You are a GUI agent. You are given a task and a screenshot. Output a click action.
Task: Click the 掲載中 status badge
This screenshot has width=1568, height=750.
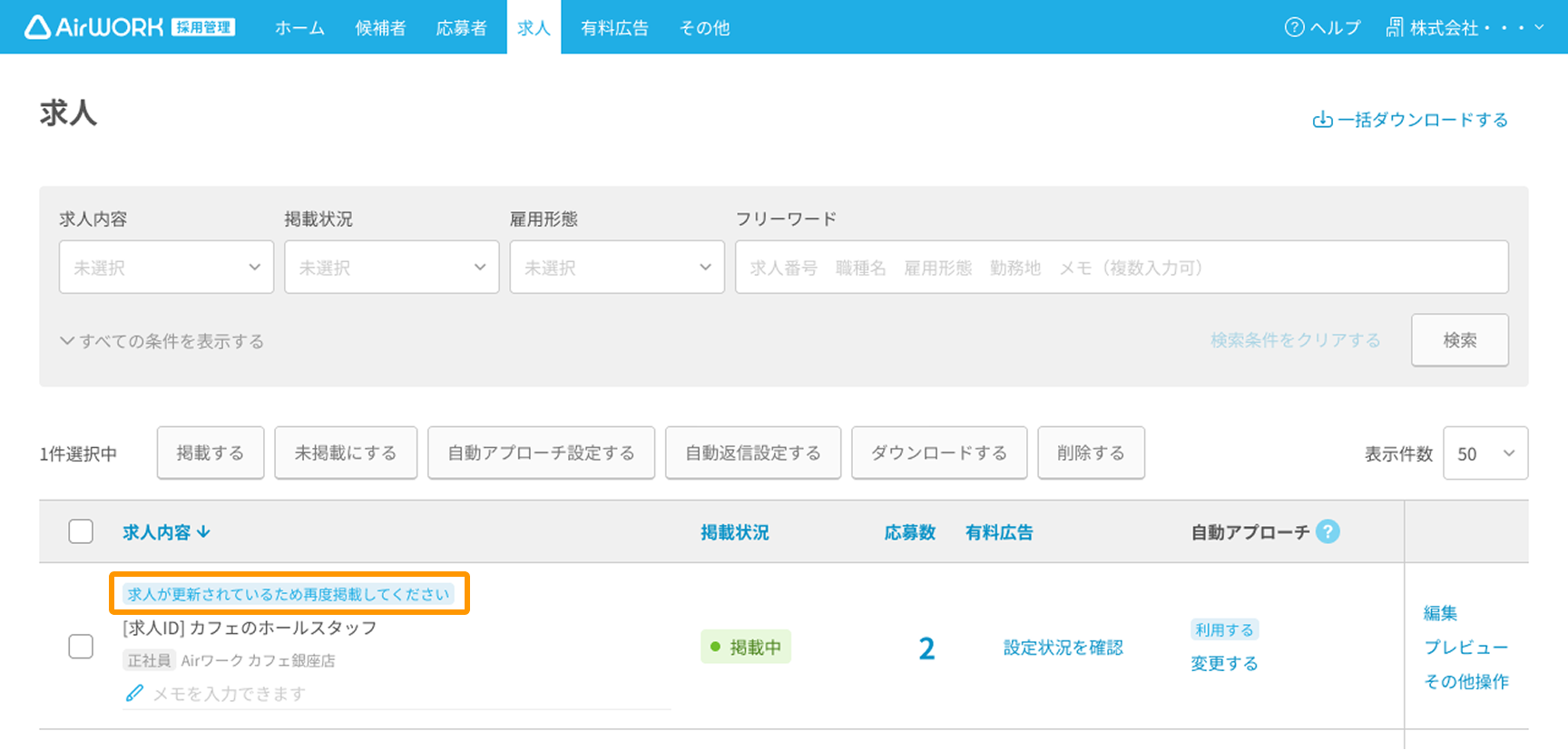click(x=746, y=647)
